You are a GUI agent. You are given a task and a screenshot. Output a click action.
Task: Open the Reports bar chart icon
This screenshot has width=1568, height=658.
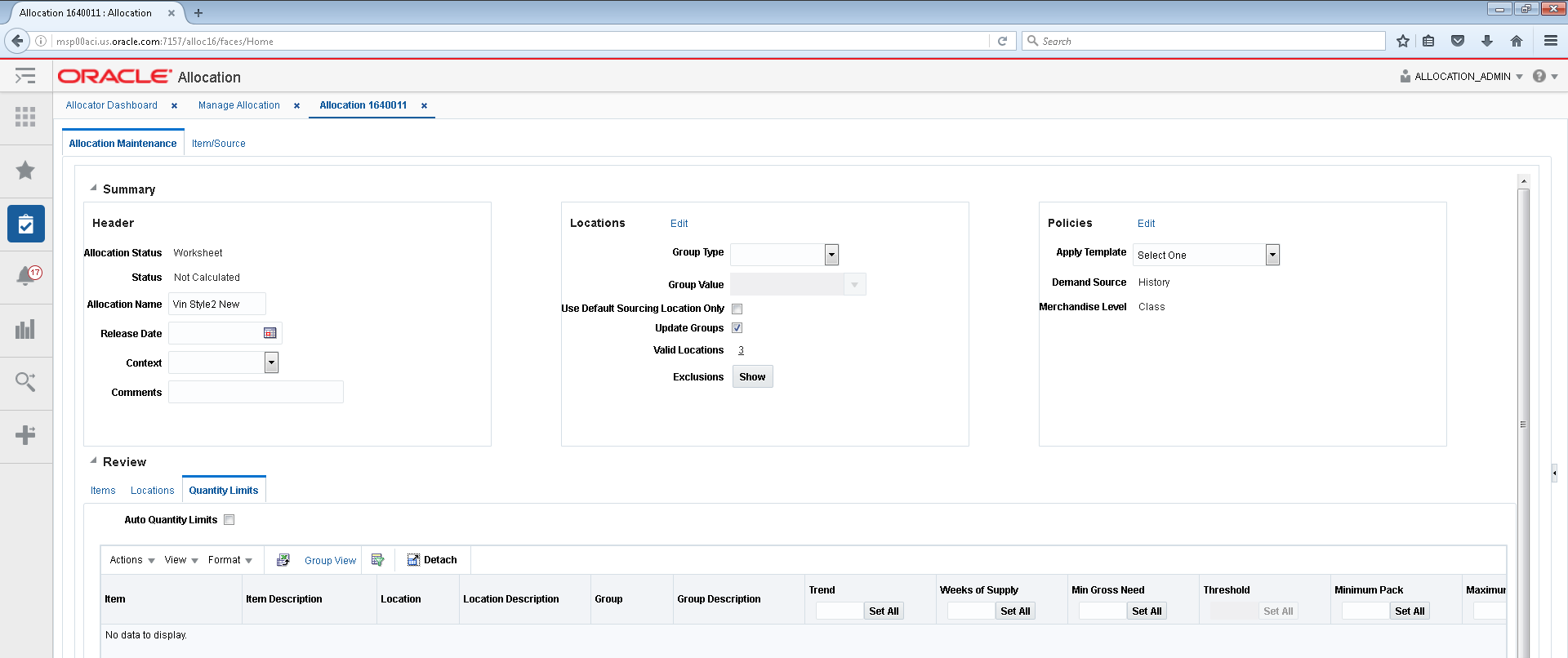25,329
